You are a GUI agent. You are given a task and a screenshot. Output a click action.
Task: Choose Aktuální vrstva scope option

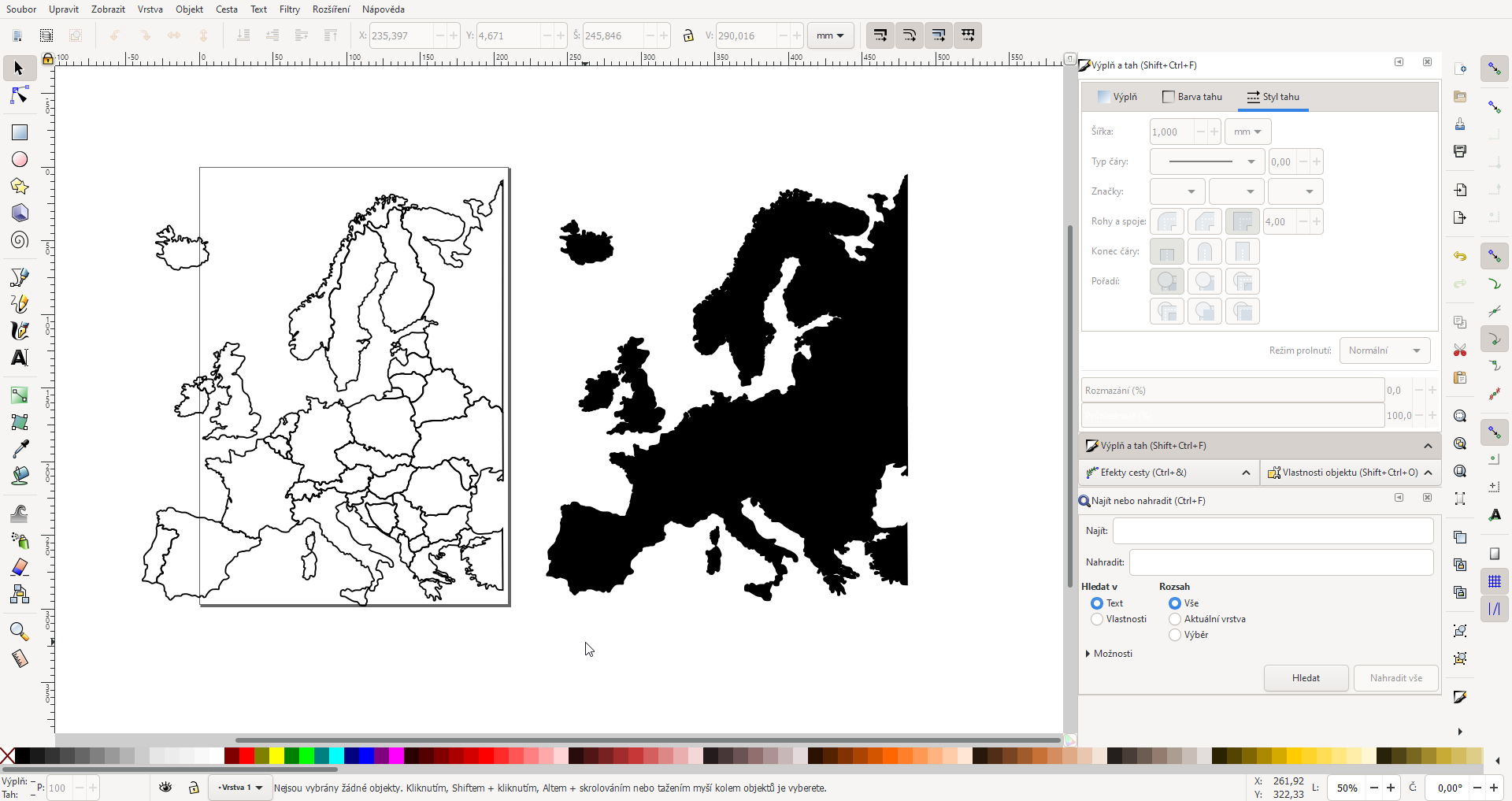1175,619
